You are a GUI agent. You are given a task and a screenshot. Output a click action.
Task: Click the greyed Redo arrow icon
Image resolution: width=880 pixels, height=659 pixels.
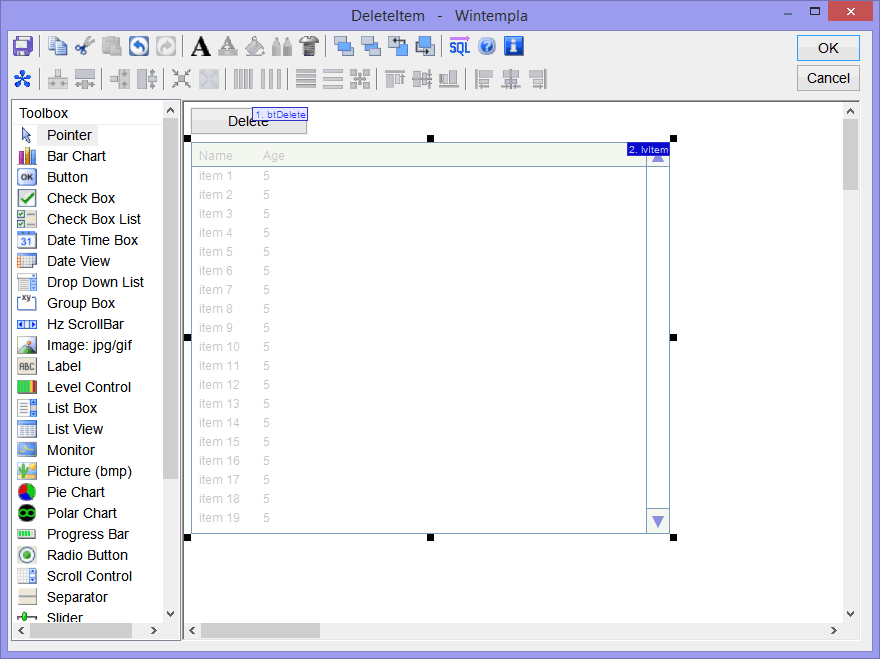[x=166, y=47]
